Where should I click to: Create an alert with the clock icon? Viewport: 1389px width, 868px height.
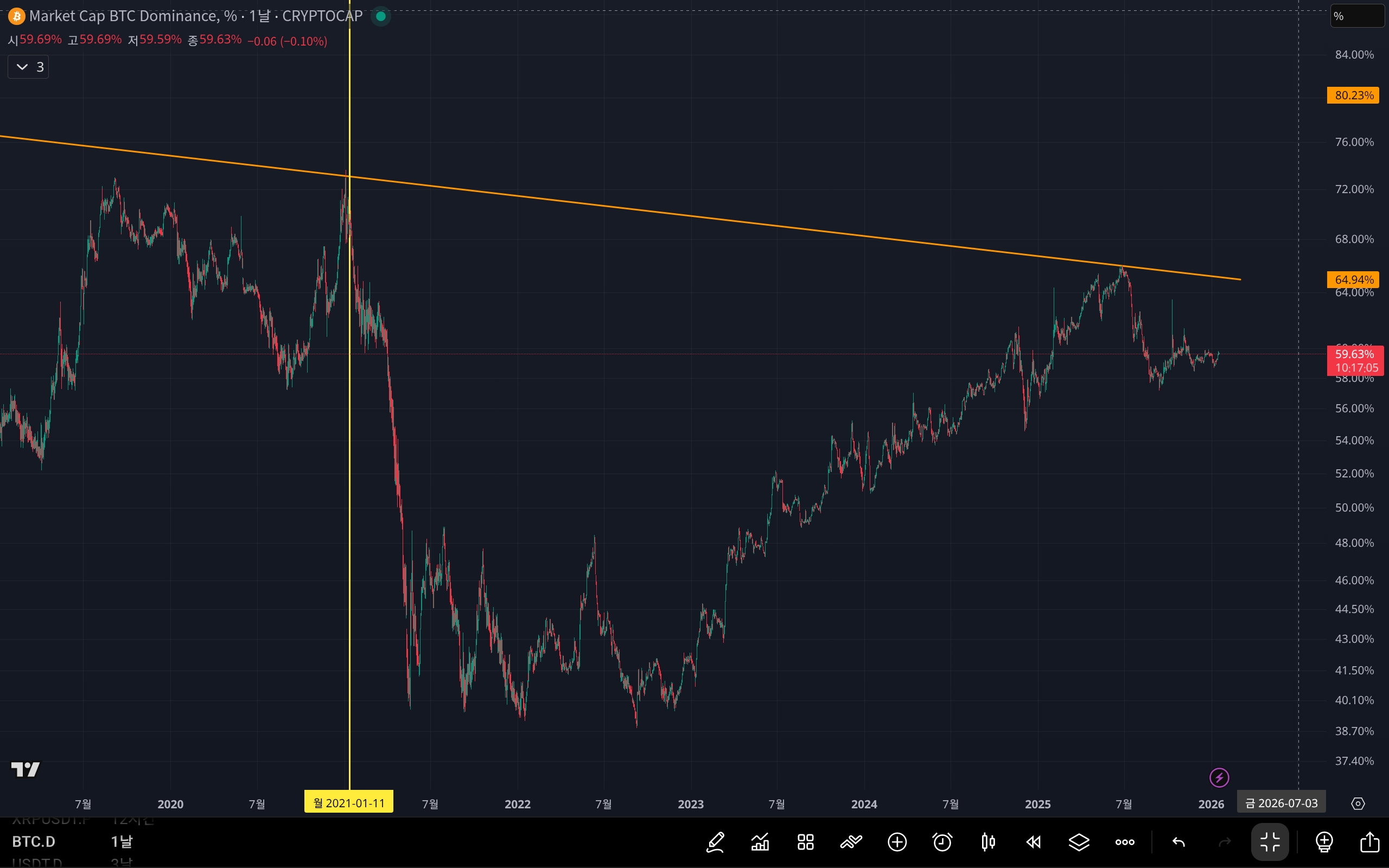942,842
